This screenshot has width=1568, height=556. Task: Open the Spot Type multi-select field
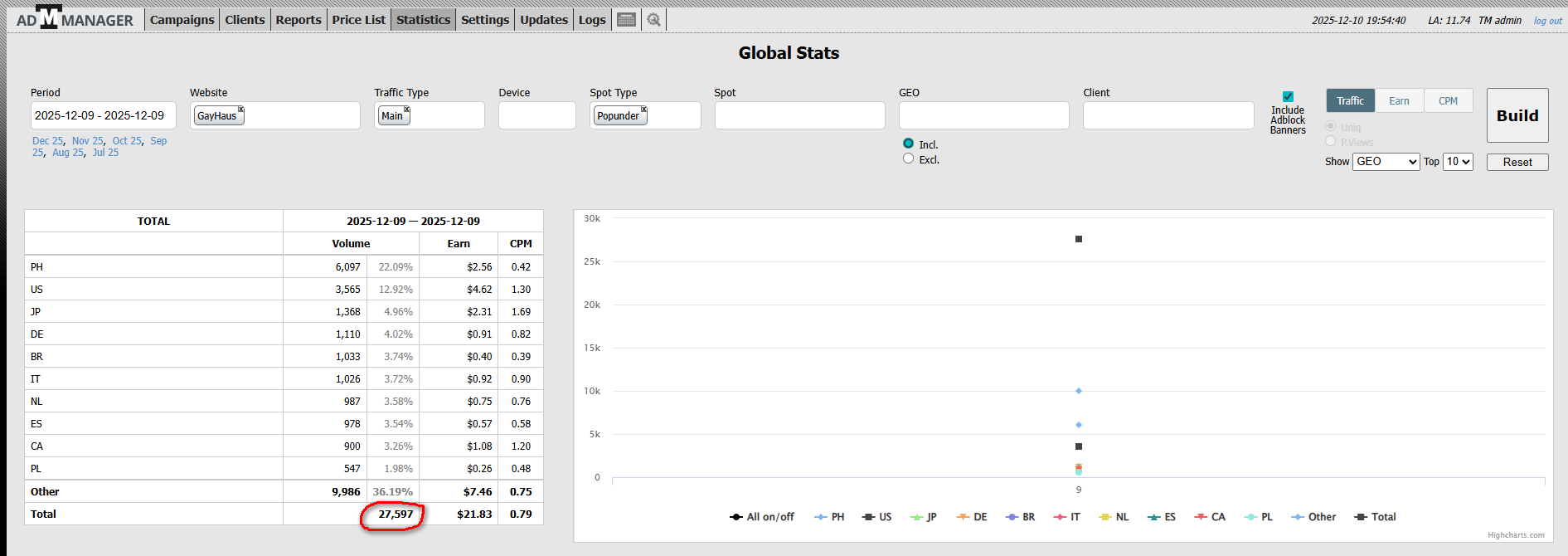645,115
